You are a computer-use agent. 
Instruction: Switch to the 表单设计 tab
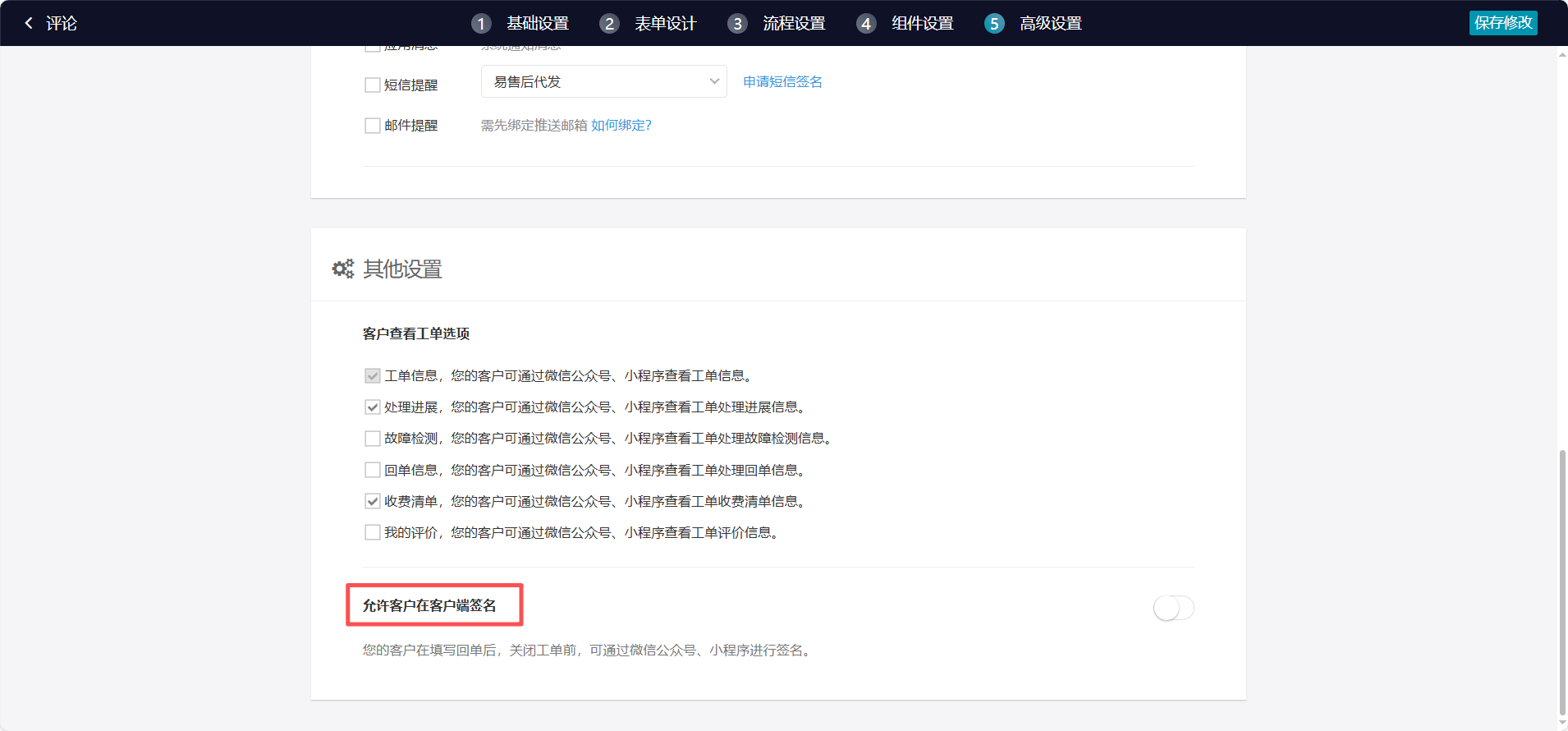tap(665, 24)
